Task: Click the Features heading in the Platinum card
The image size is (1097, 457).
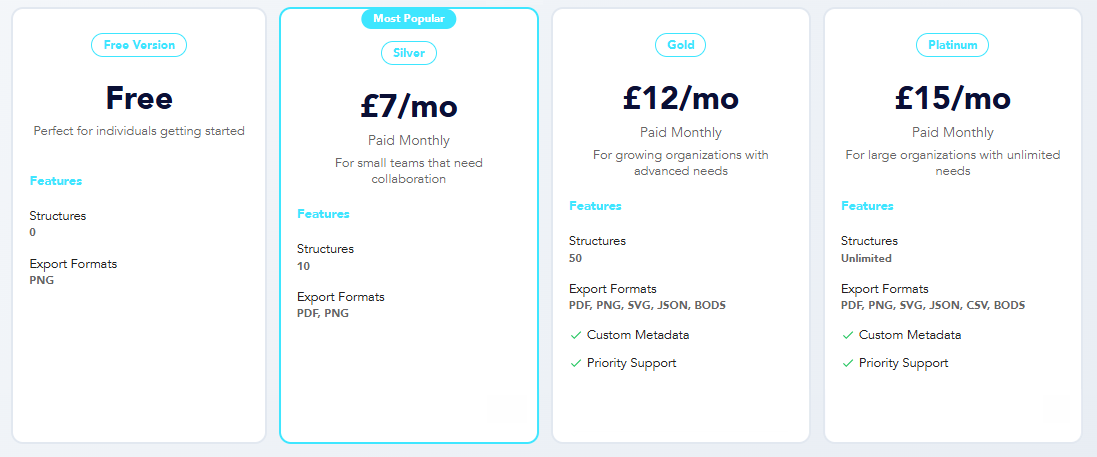Action: 868,206
